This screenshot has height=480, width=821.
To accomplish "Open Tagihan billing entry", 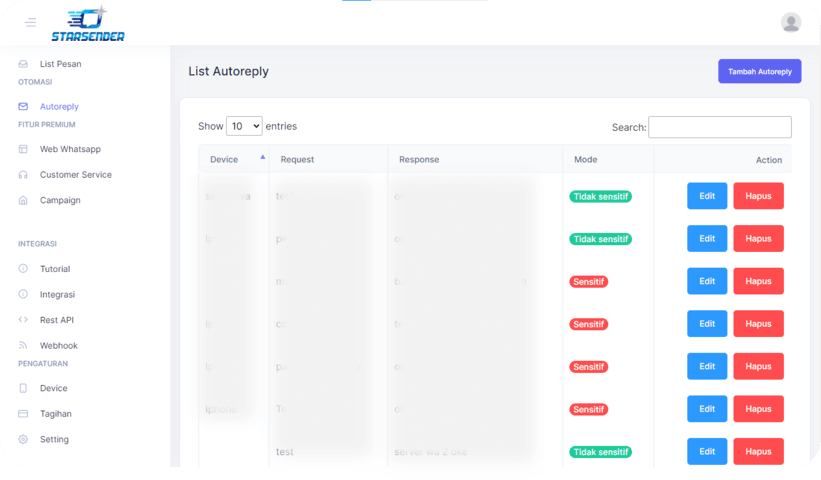I will [x=56, y=414].
